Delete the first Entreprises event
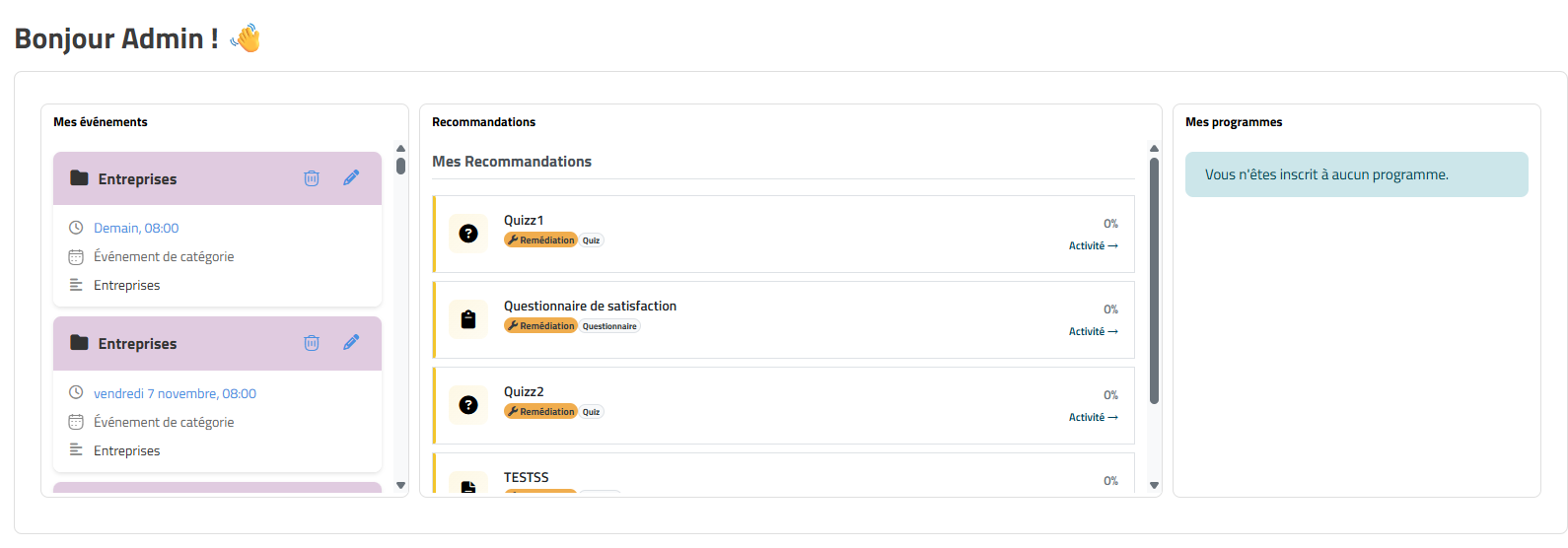Screen dimensions: 1568x548 (x=312, y=178)
